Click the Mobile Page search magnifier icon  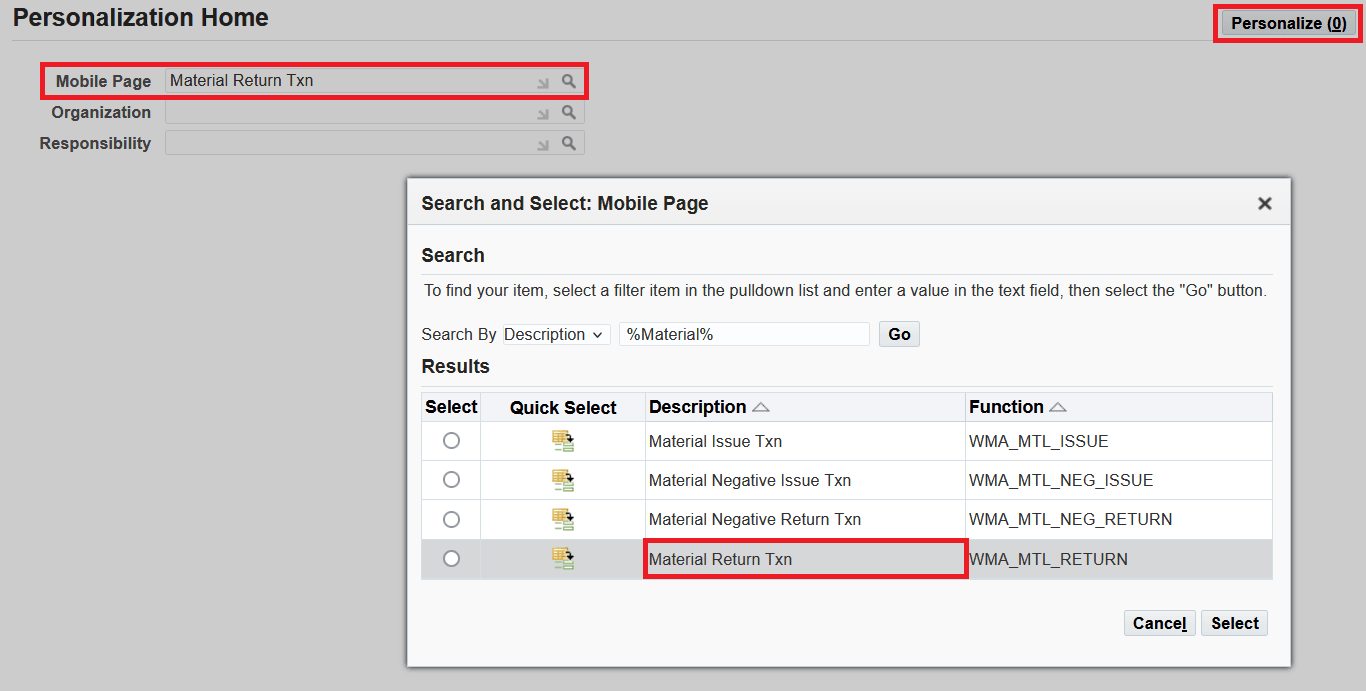(568, 81)
